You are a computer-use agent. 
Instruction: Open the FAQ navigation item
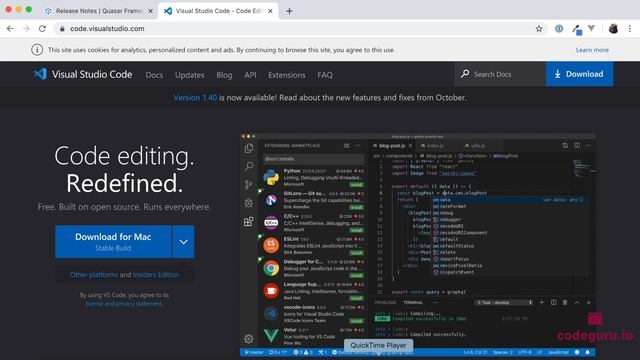[x=325, y=75]
